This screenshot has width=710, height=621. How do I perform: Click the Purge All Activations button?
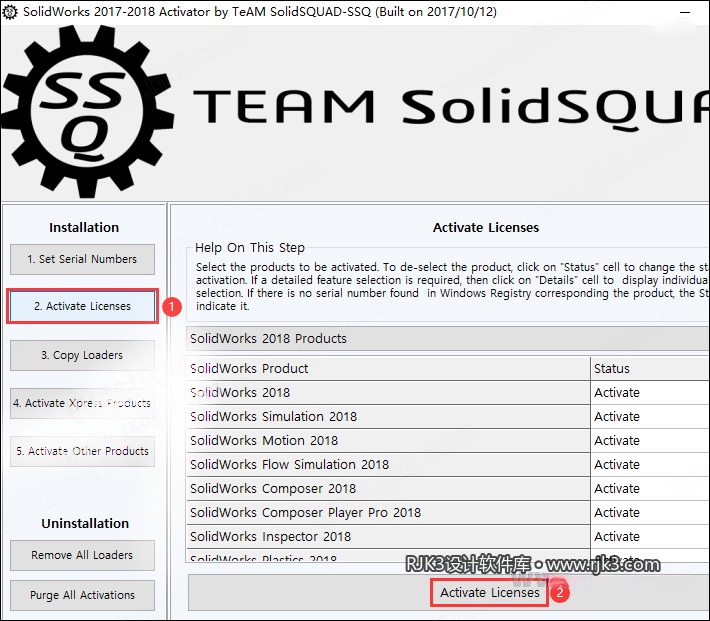(82, 595)
